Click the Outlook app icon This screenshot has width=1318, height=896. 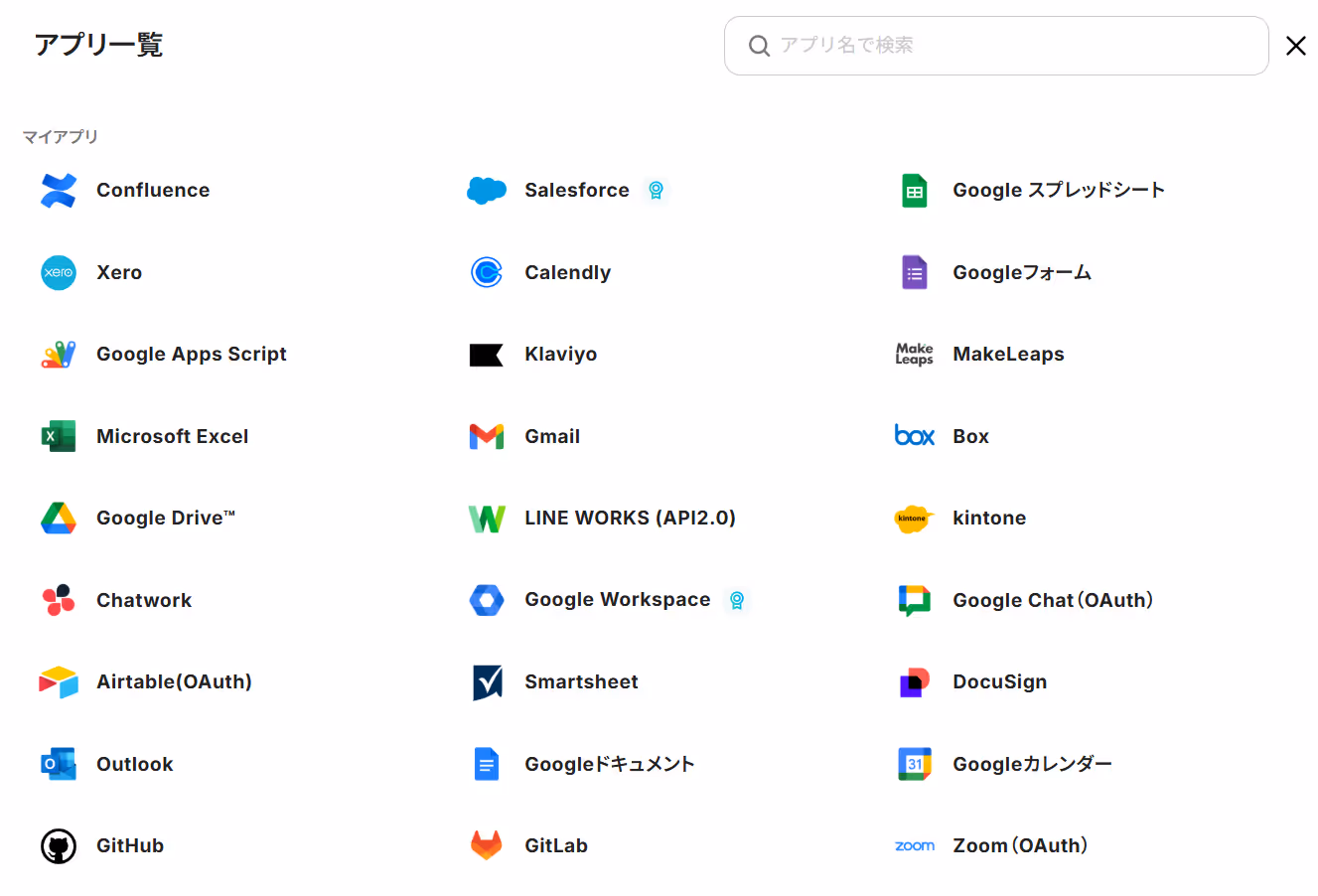coord(59,764)
